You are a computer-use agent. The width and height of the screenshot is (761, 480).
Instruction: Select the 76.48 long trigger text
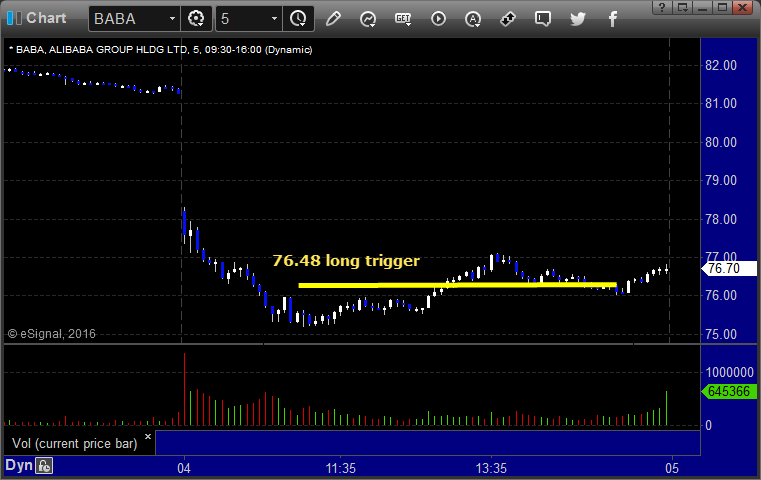point(346,261)
